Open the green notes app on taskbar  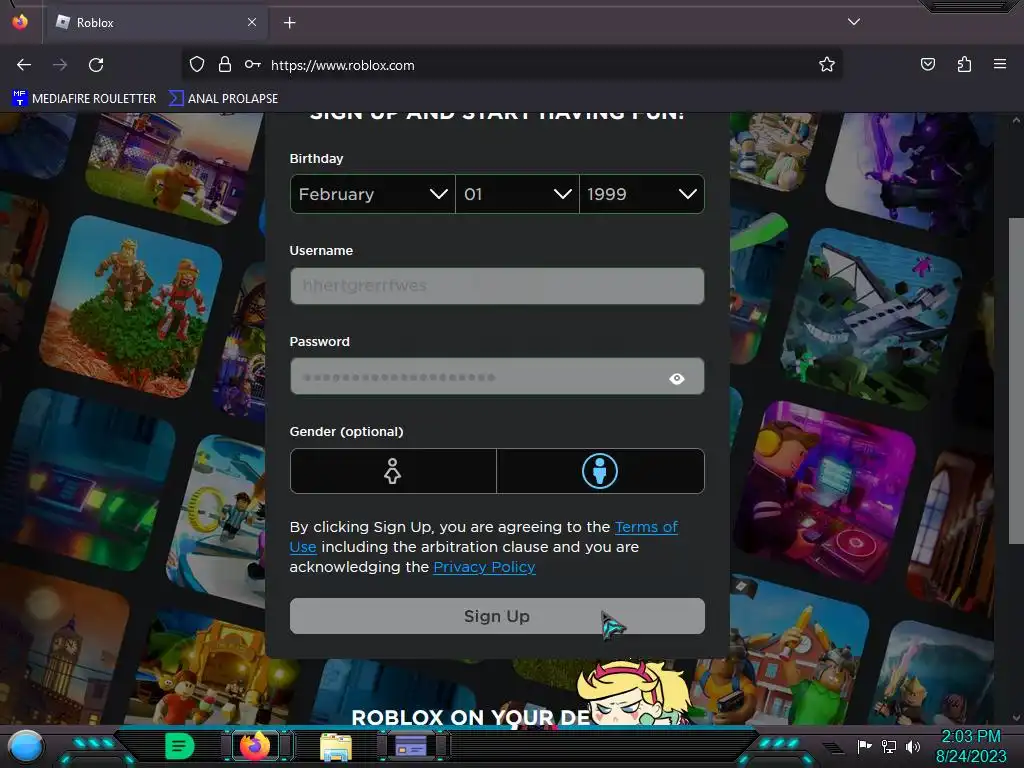pyautogui.click(x=179, y=746)
